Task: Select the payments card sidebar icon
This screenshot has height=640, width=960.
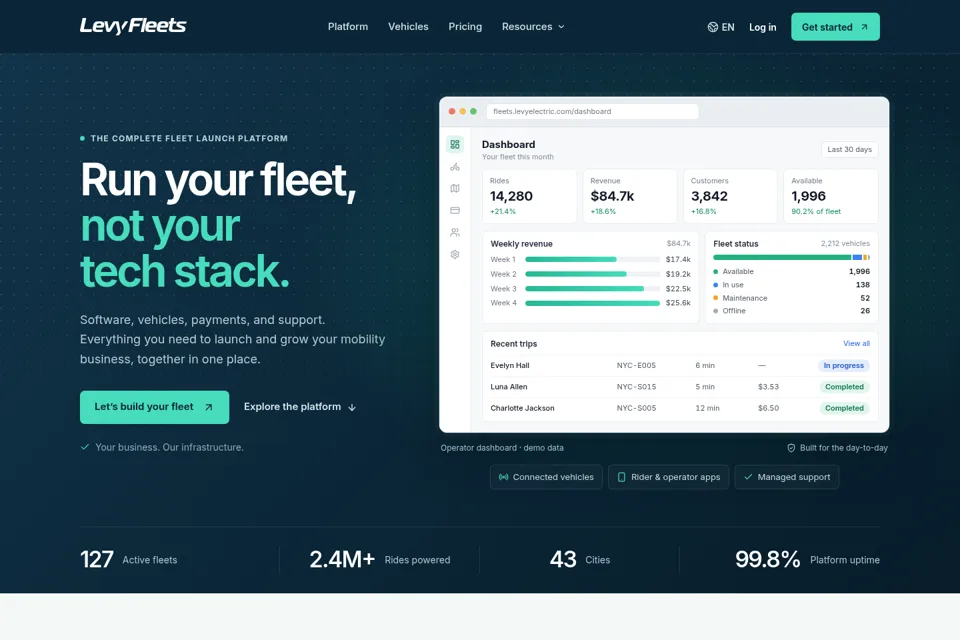Action: coord(455,211)
